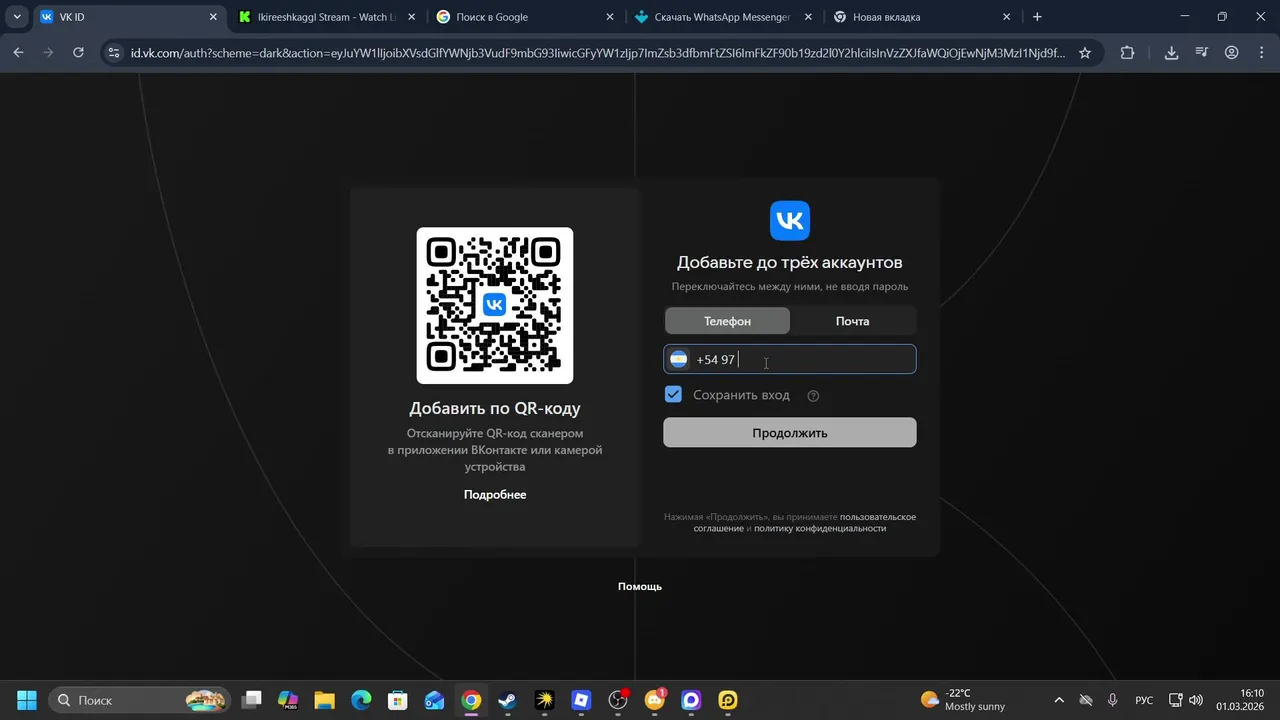Switch to the Почта login tab

853,321
